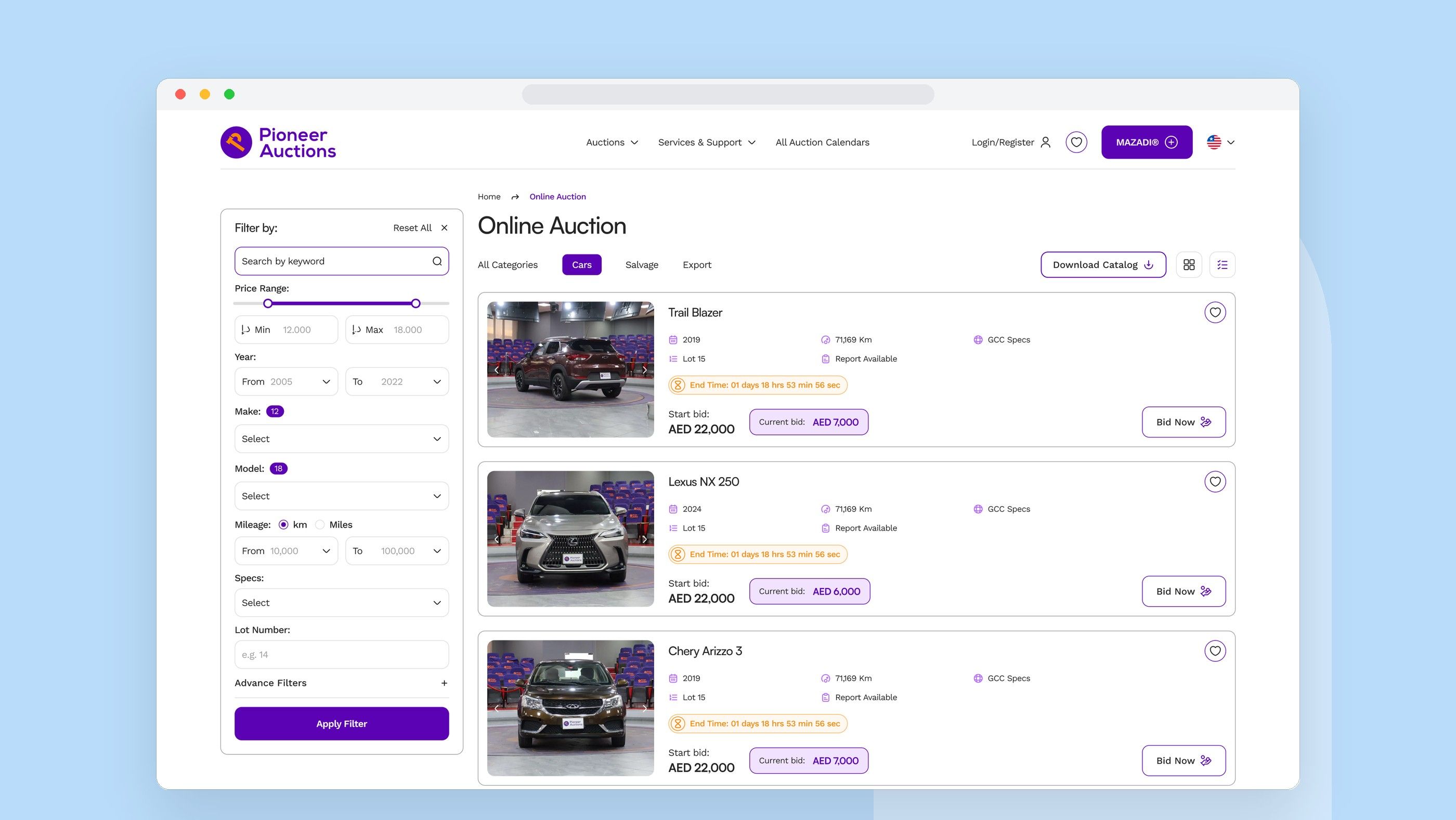Favorite the Lexus NX 250 listing
The height and width of the screenshot is (820, 1456).
click(x=1215, y=482)
